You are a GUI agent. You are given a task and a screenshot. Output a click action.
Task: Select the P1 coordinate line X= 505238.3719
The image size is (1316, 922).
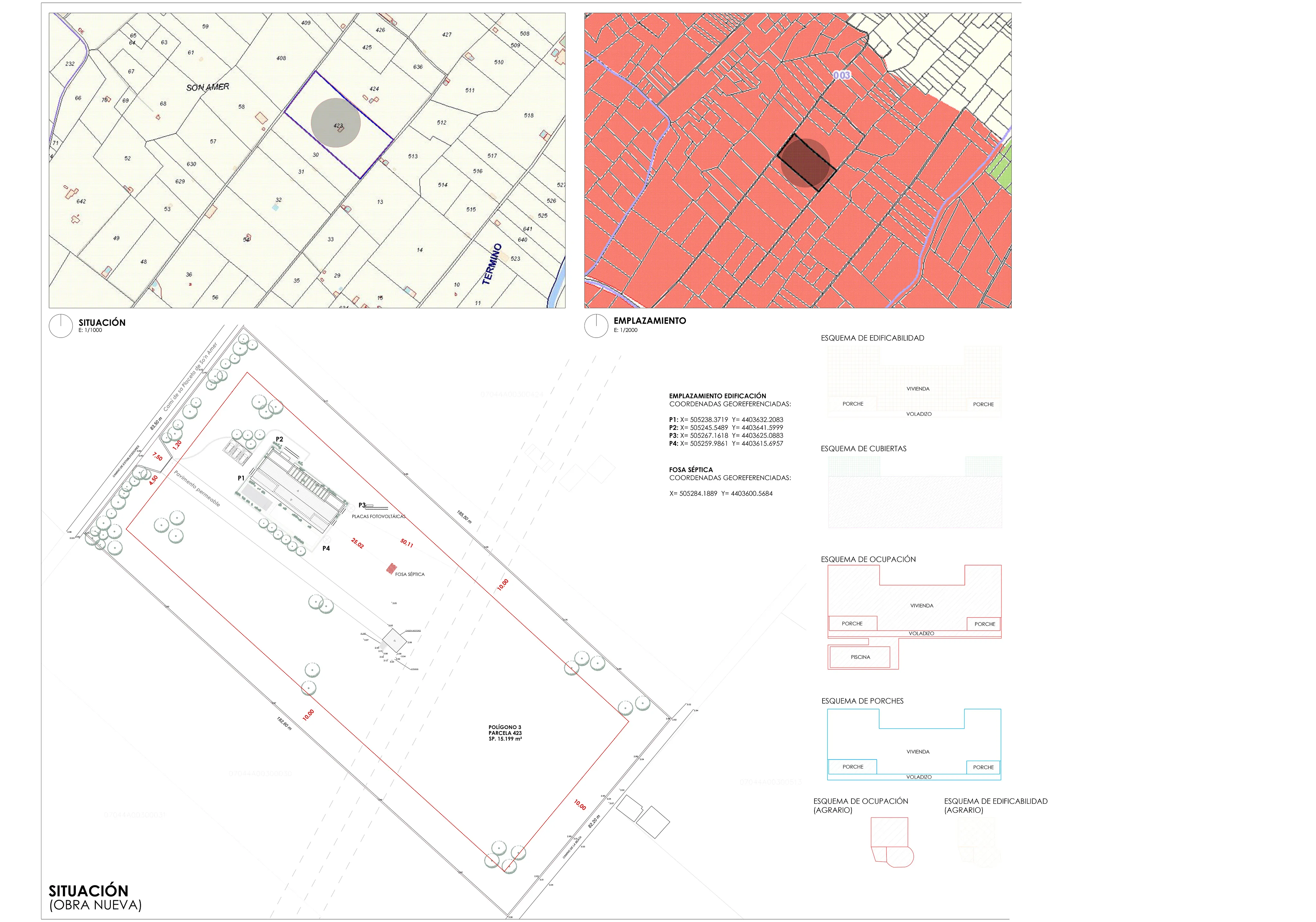[x=726, y=419]
